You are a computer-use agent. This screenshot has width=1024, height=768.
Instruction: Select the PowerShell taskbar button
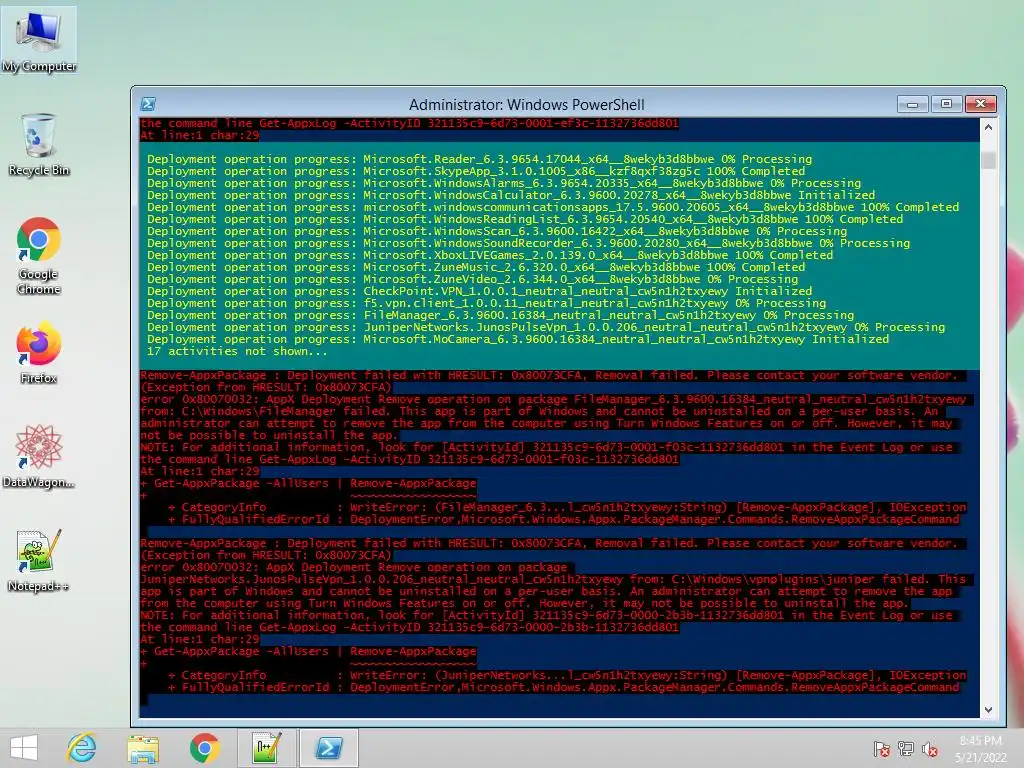point(328,748)
